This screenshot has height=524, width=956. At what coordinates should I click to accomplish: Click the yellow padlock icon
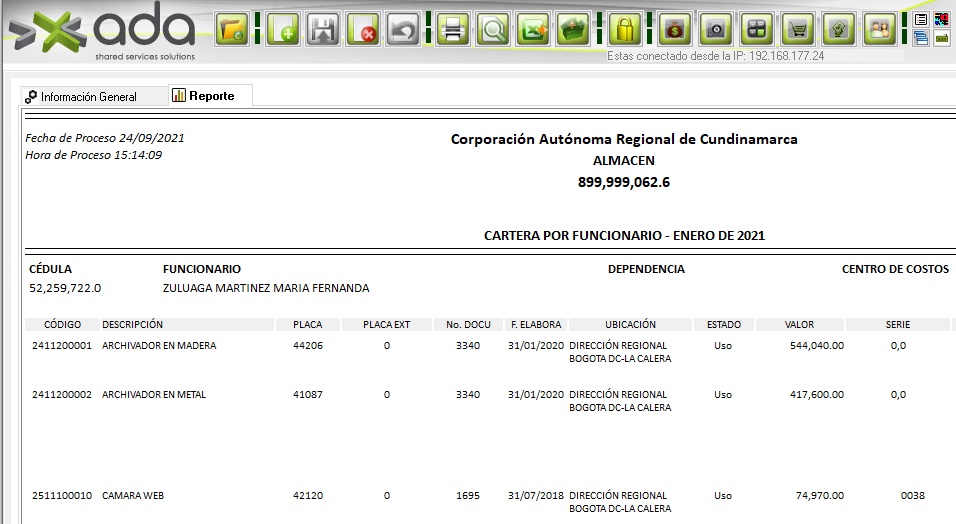coord(625,29)
